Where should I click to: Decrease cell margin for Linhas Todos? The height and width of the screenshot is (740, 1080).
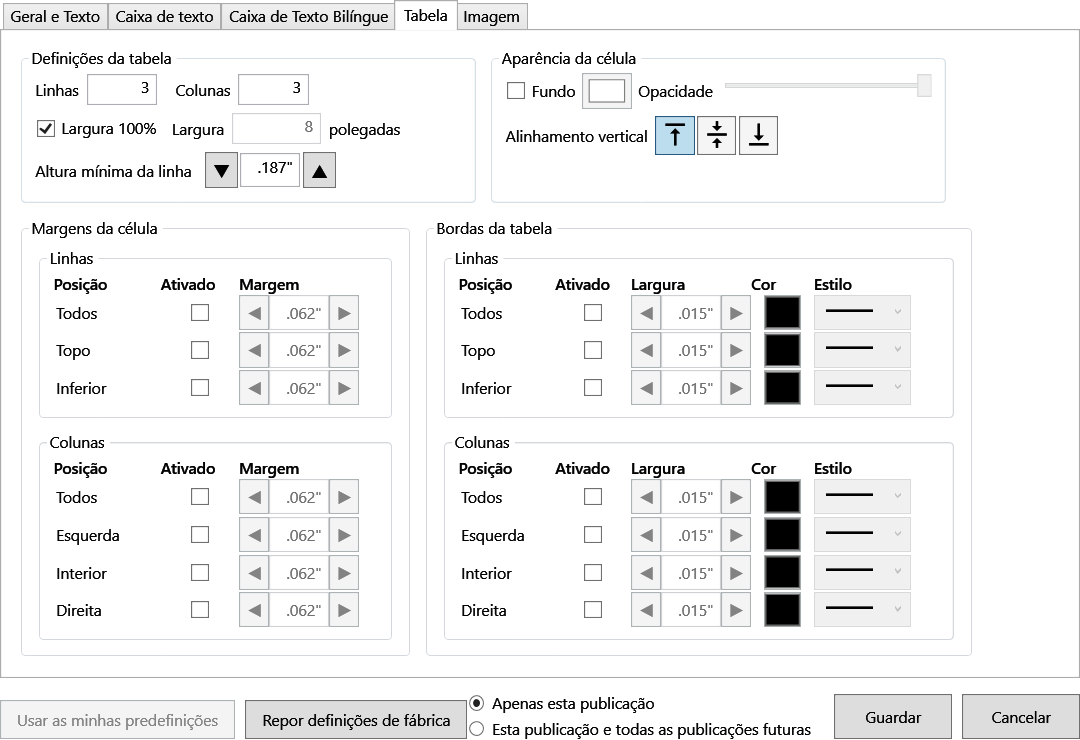(254, 313)
